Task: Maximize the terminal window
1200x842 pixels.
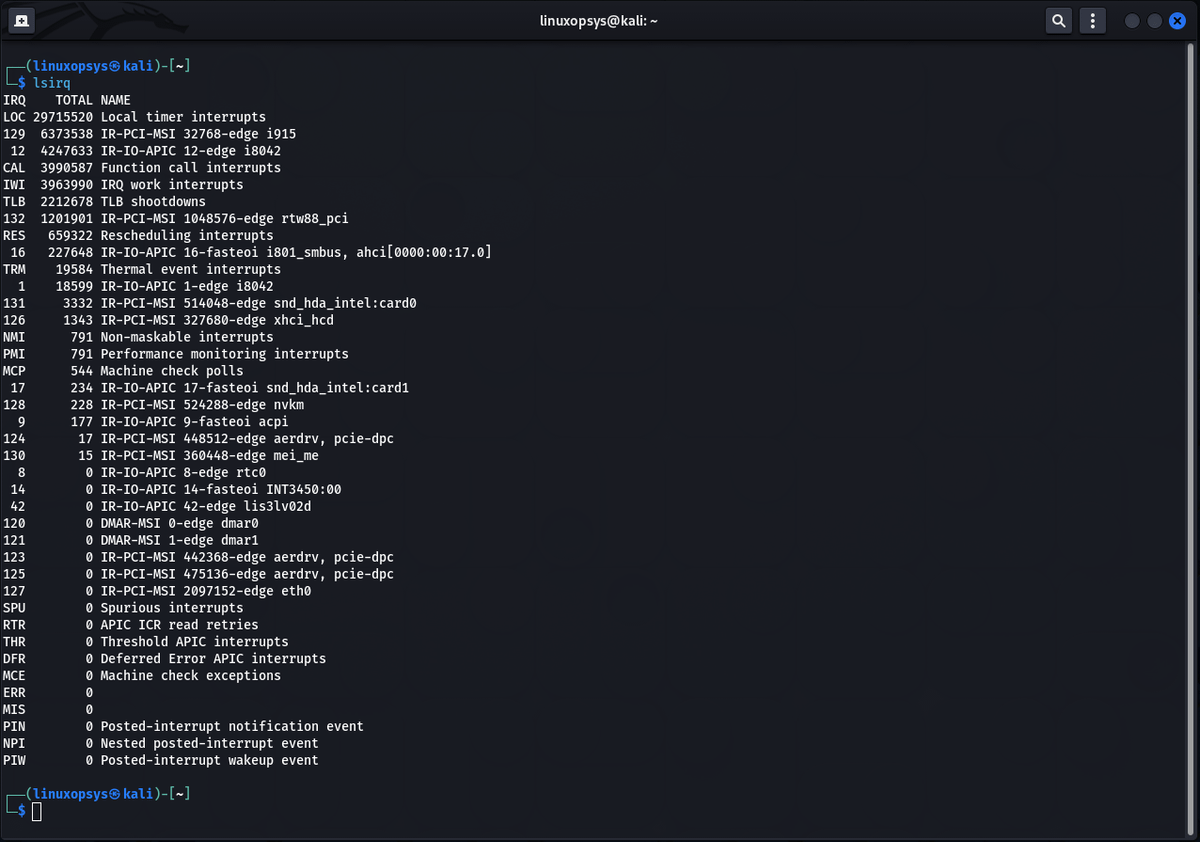Action: 1154,20
